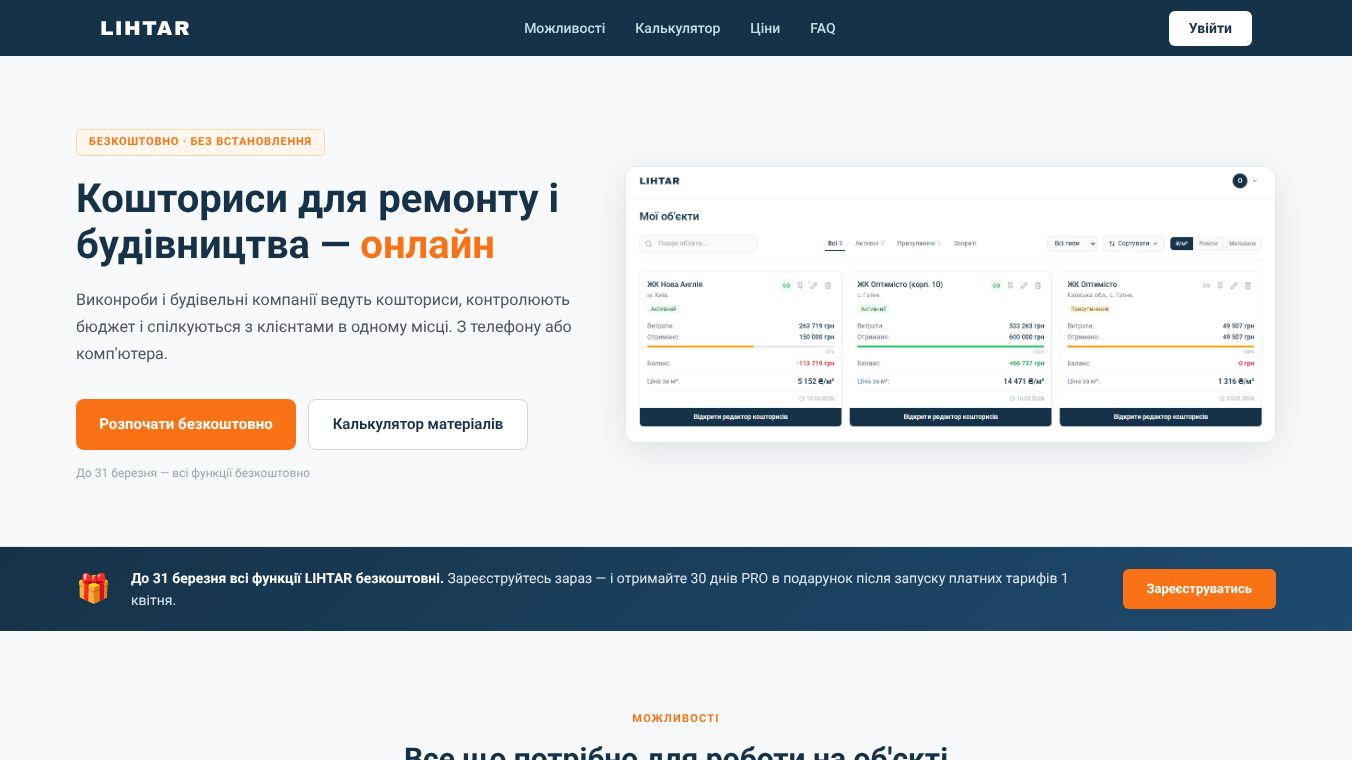Expand the chevron next to the user avatar
The width and height of the screenshot is (1352, 760).
[1255, 181]
